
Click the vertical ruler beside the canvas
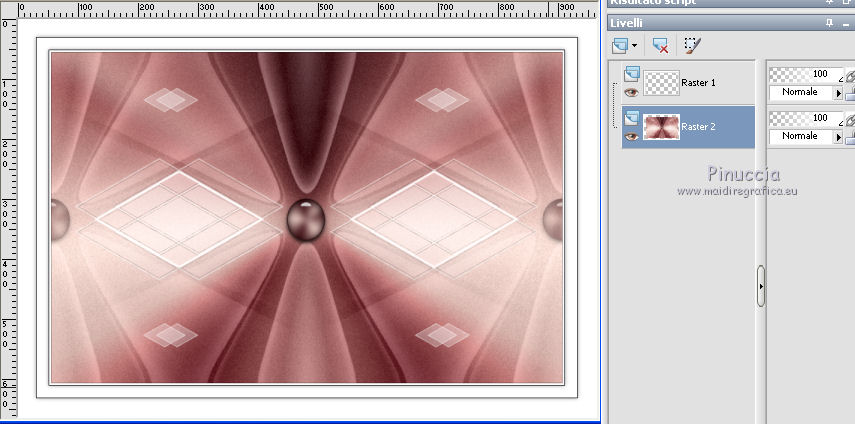click(9, 218)
